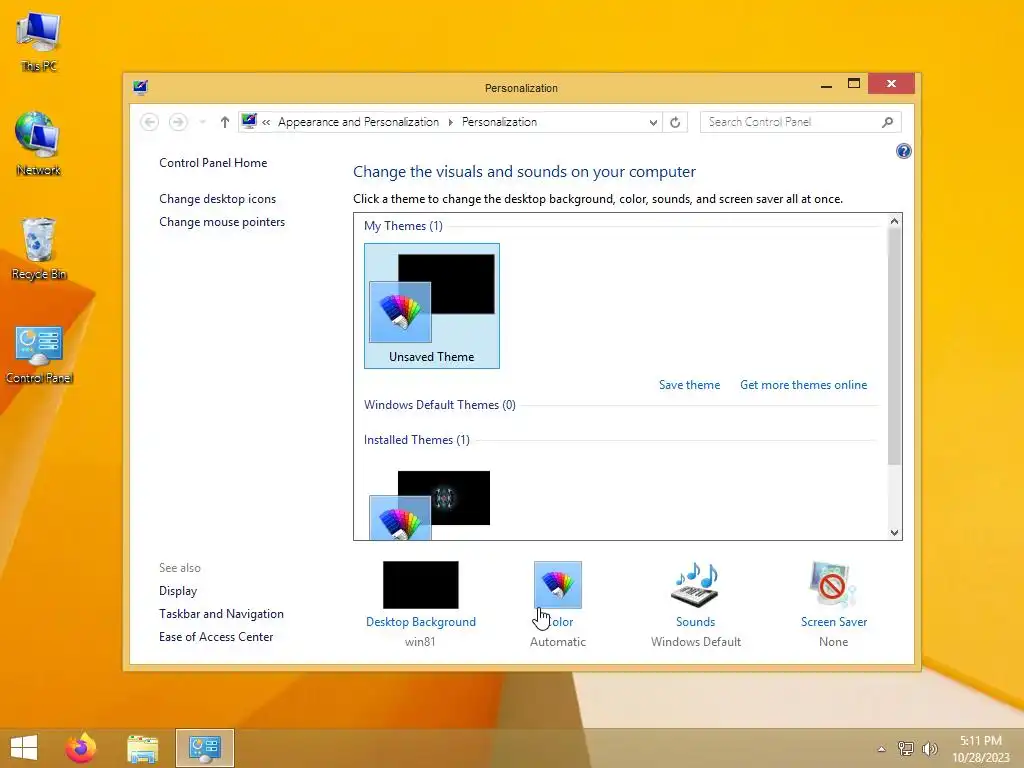
Task: Click the Save theme link
Action: tap(690, 385)
